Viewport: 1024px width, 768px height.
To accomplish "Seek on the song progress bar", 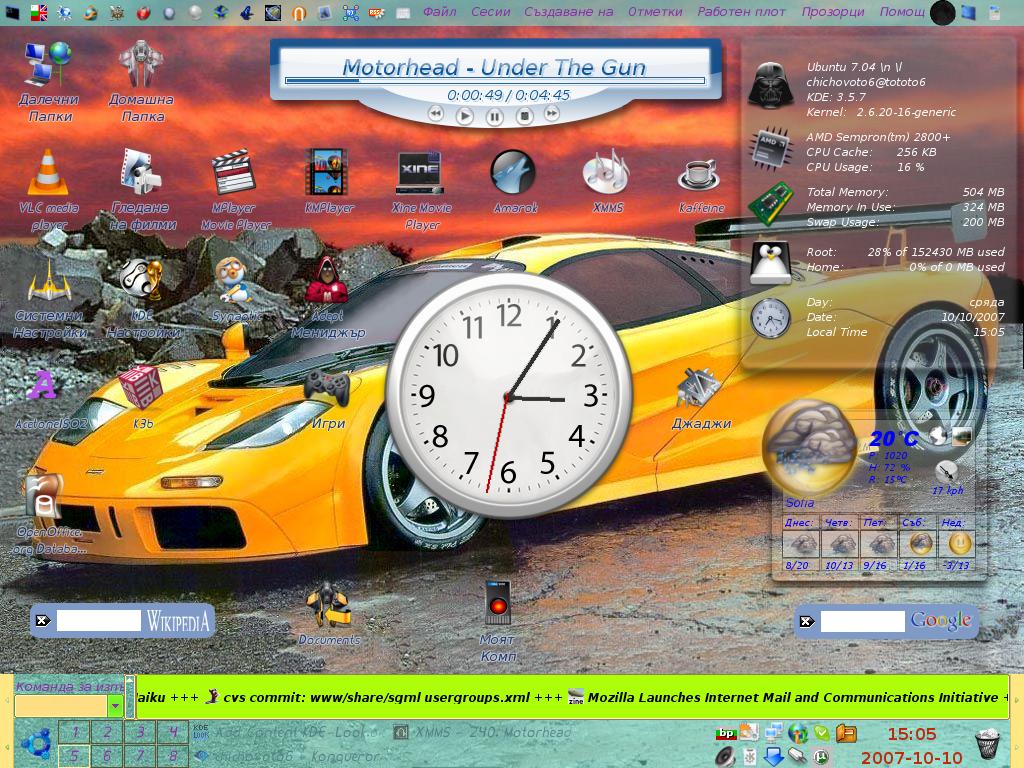I will tap(495, 81).
